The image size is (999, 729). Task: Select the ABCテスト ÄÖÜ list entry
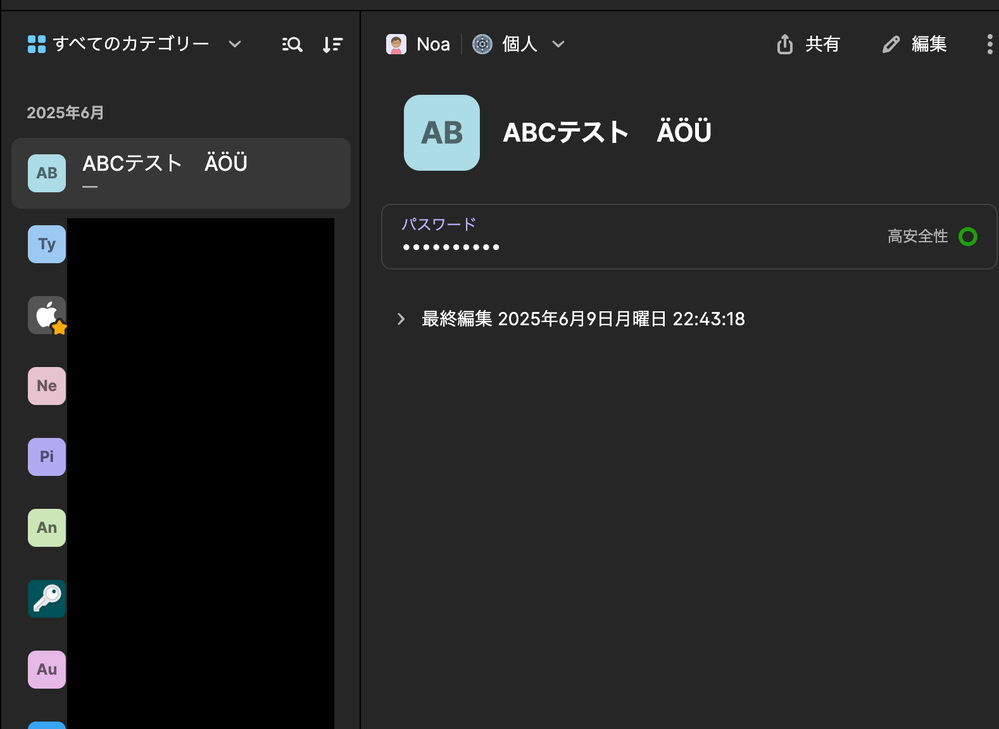pyautogui.click(x=181, y=173)
